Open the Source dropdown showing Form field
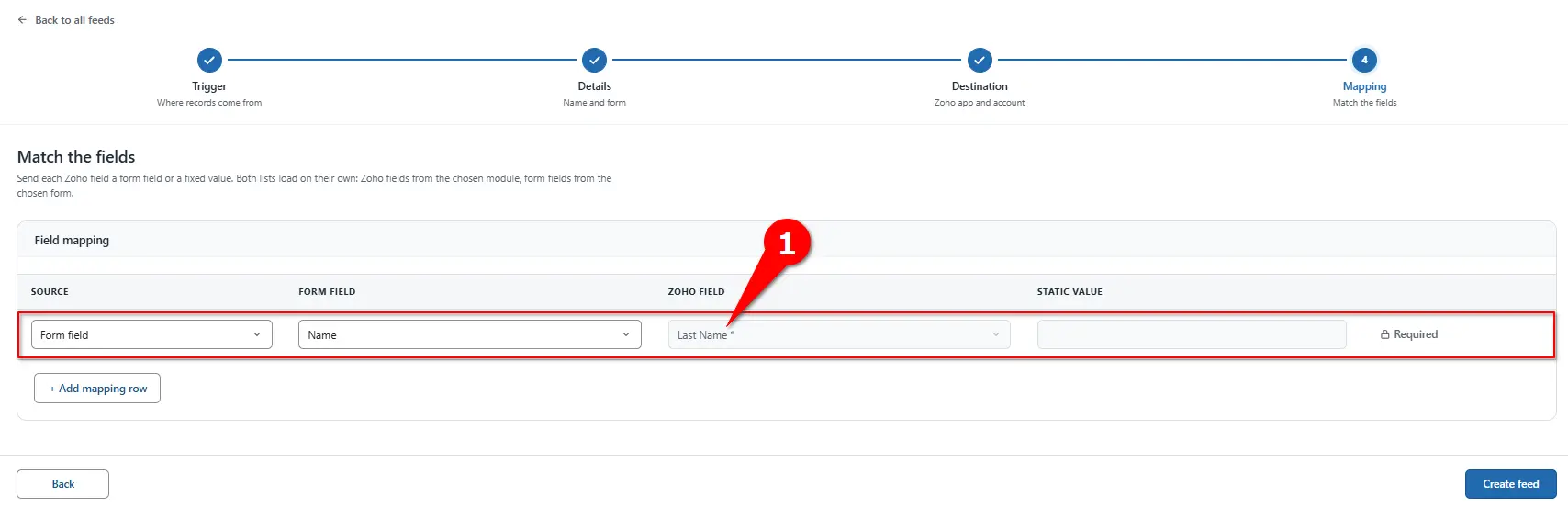Image resolution: width=1568 pixels, height=508 pixels. coord(151,334)
